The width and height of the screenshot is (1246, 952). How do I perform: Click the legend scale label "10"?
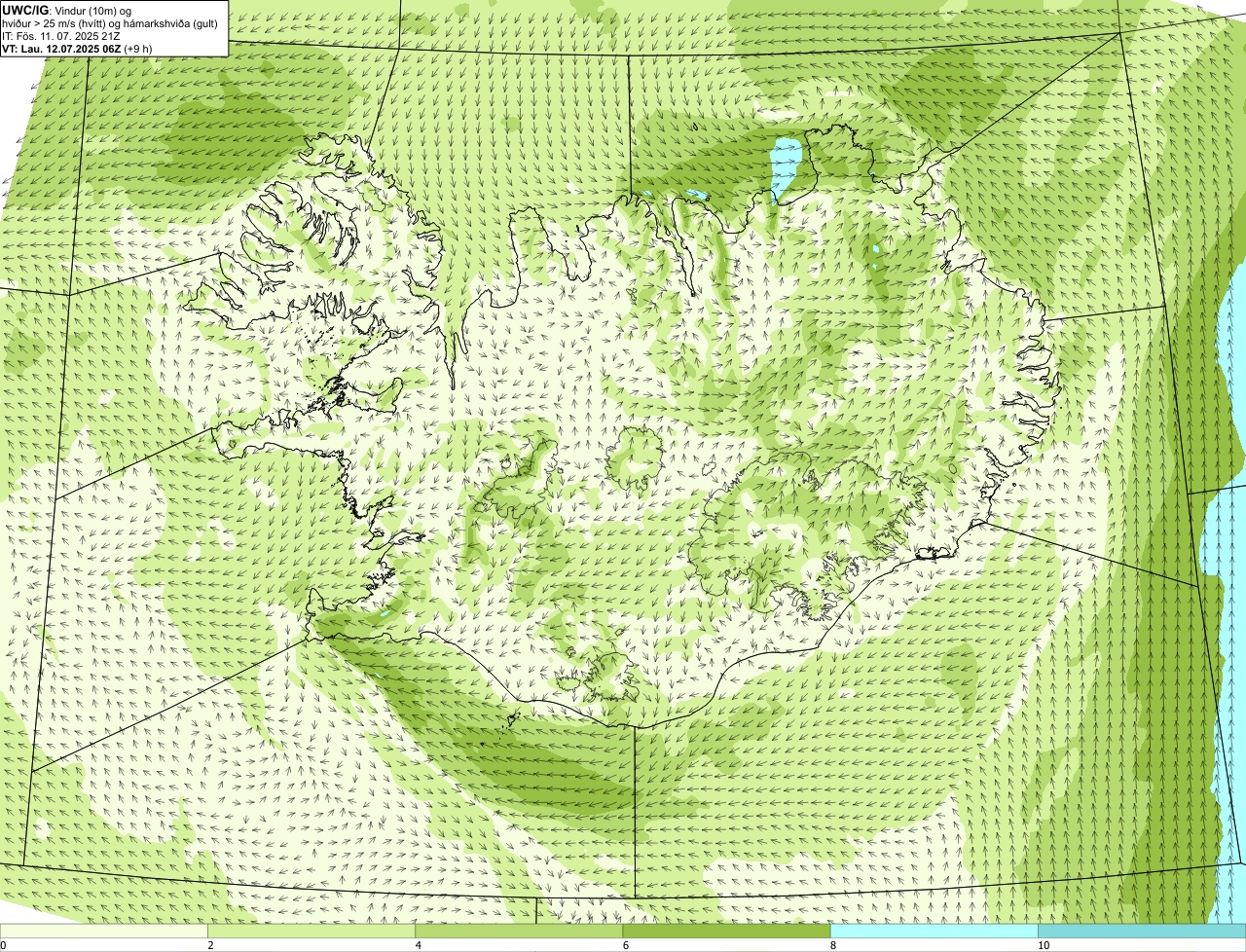[x=1043, y=945]
